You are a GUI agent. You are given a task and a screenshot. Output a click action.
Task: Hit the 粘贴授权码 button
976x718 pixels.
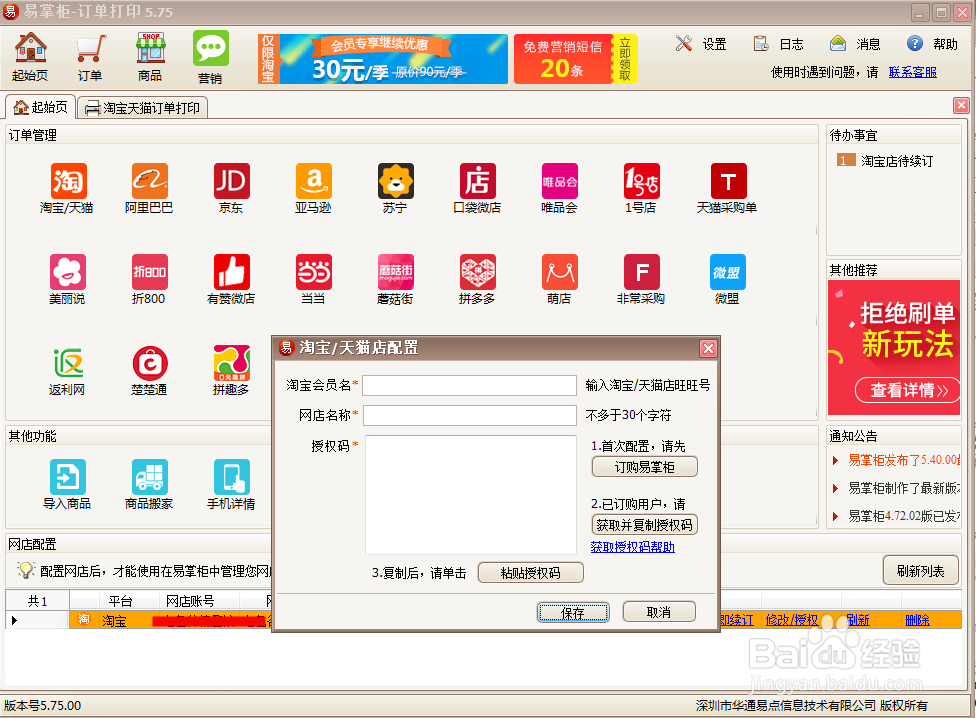pos(530,572)
